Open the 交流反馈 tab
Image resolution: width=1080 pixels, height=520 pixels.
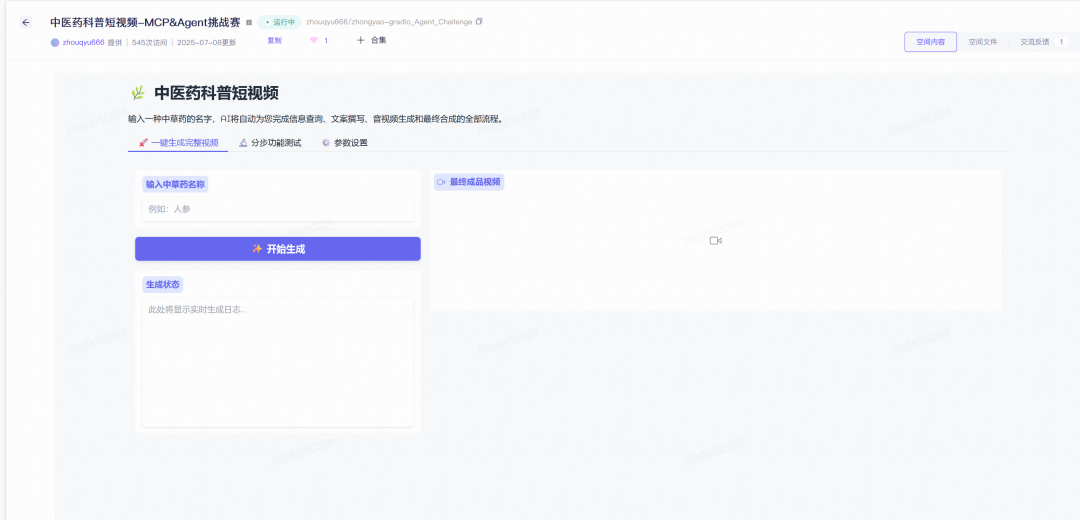click(1035, 42)
